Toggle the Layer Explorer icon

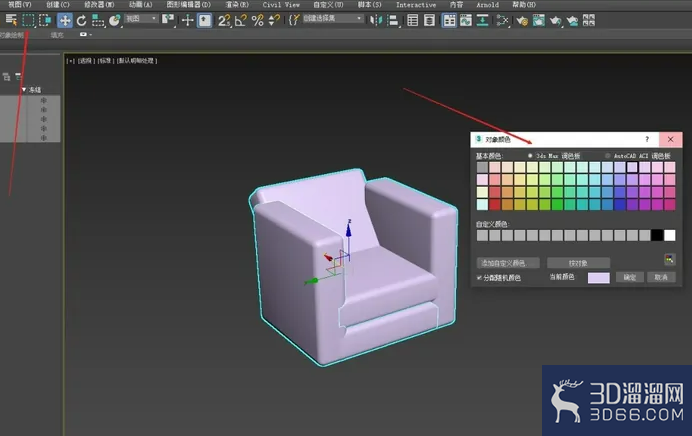pyautogui.click(x=429, y=20)
